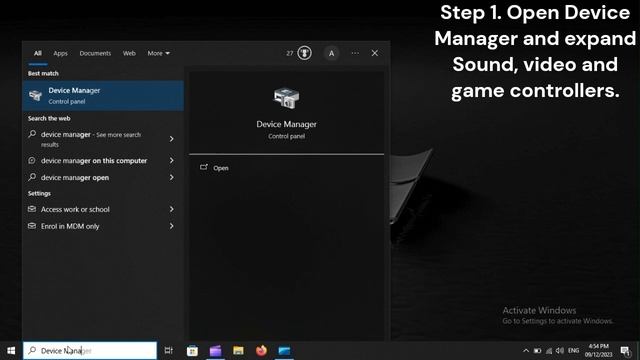This screenshot has height=360, width=640.
Task: Open the account avatar labeled A
Action: click(x=331, y=53)
